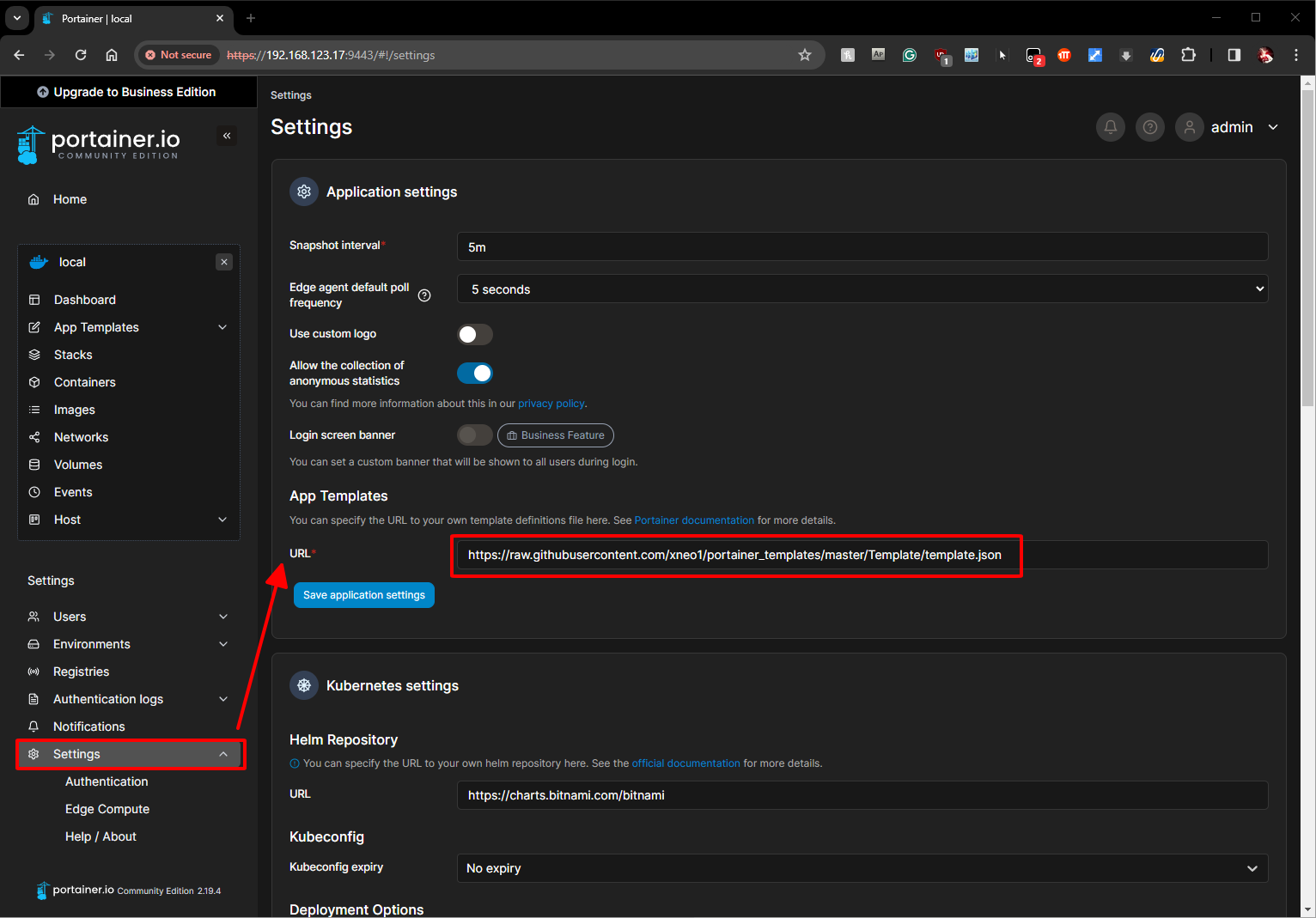Open the Portainer documentation link
Screen dimensions: 1316x918
tap(694, 520)
